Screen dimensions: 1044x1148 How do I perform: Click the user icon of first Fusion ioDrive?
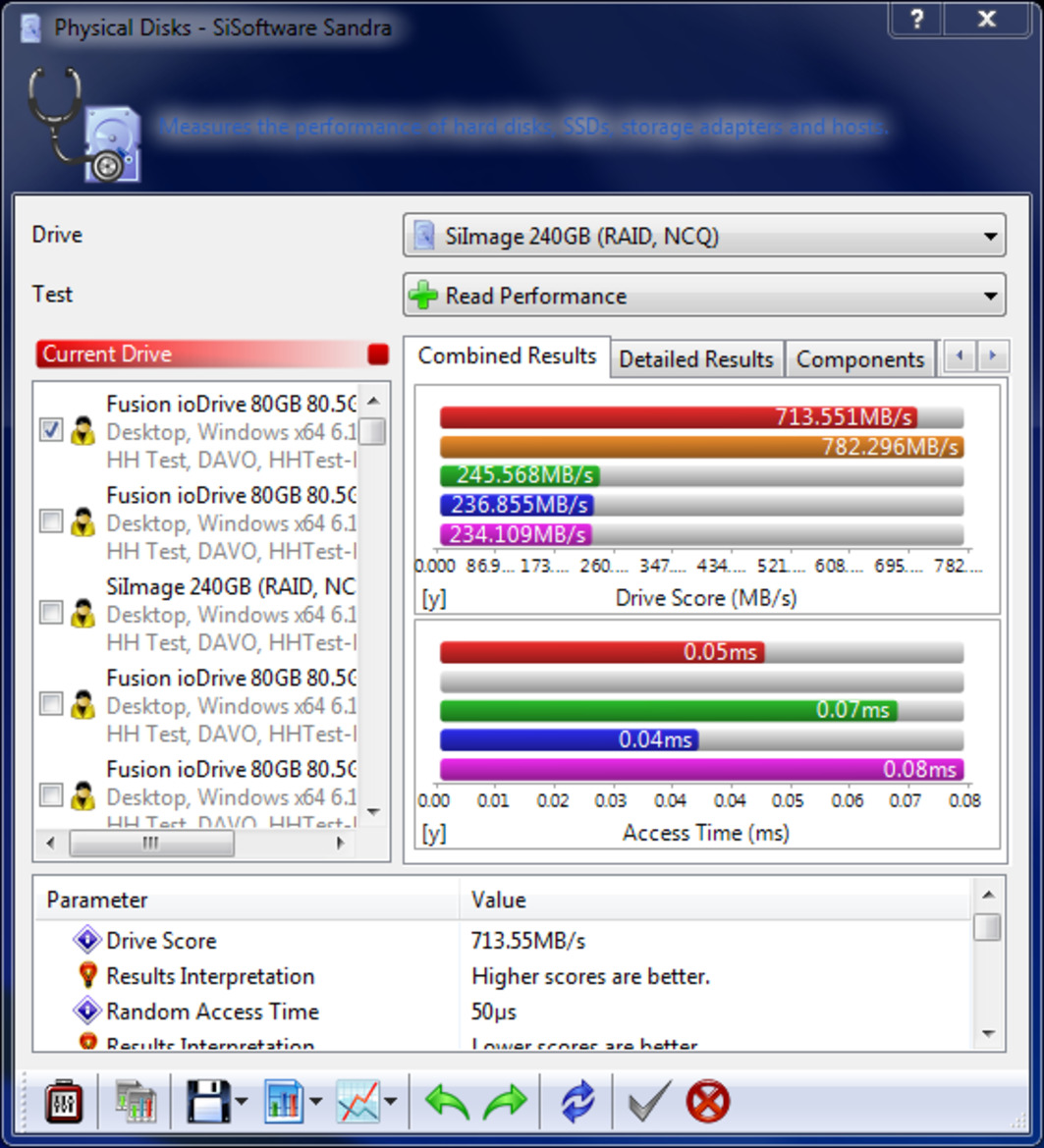(x=82, y=430)
